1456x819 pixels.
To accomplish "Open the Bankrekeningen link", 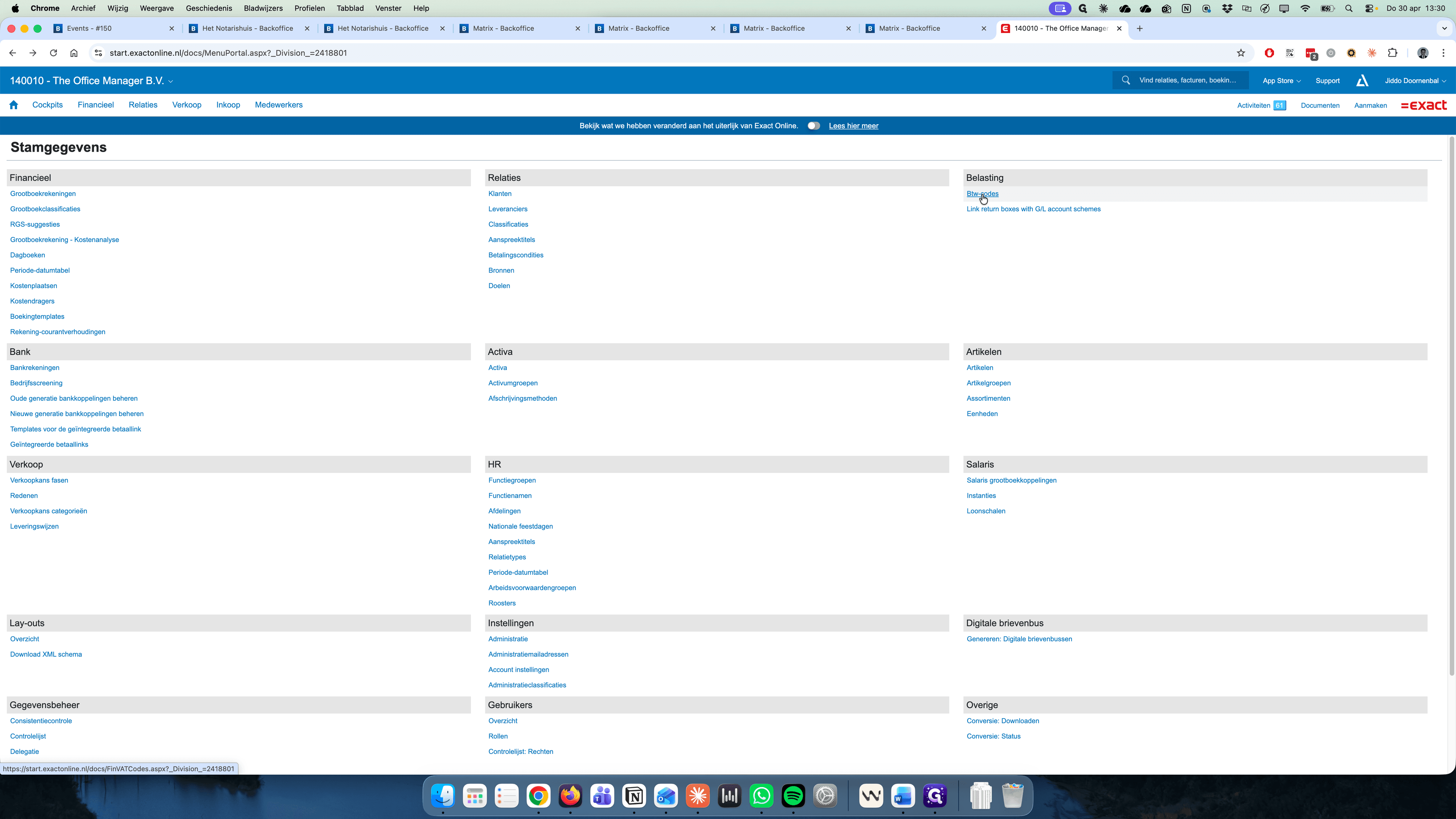I will pyautogui.click(x=35, y=368).
